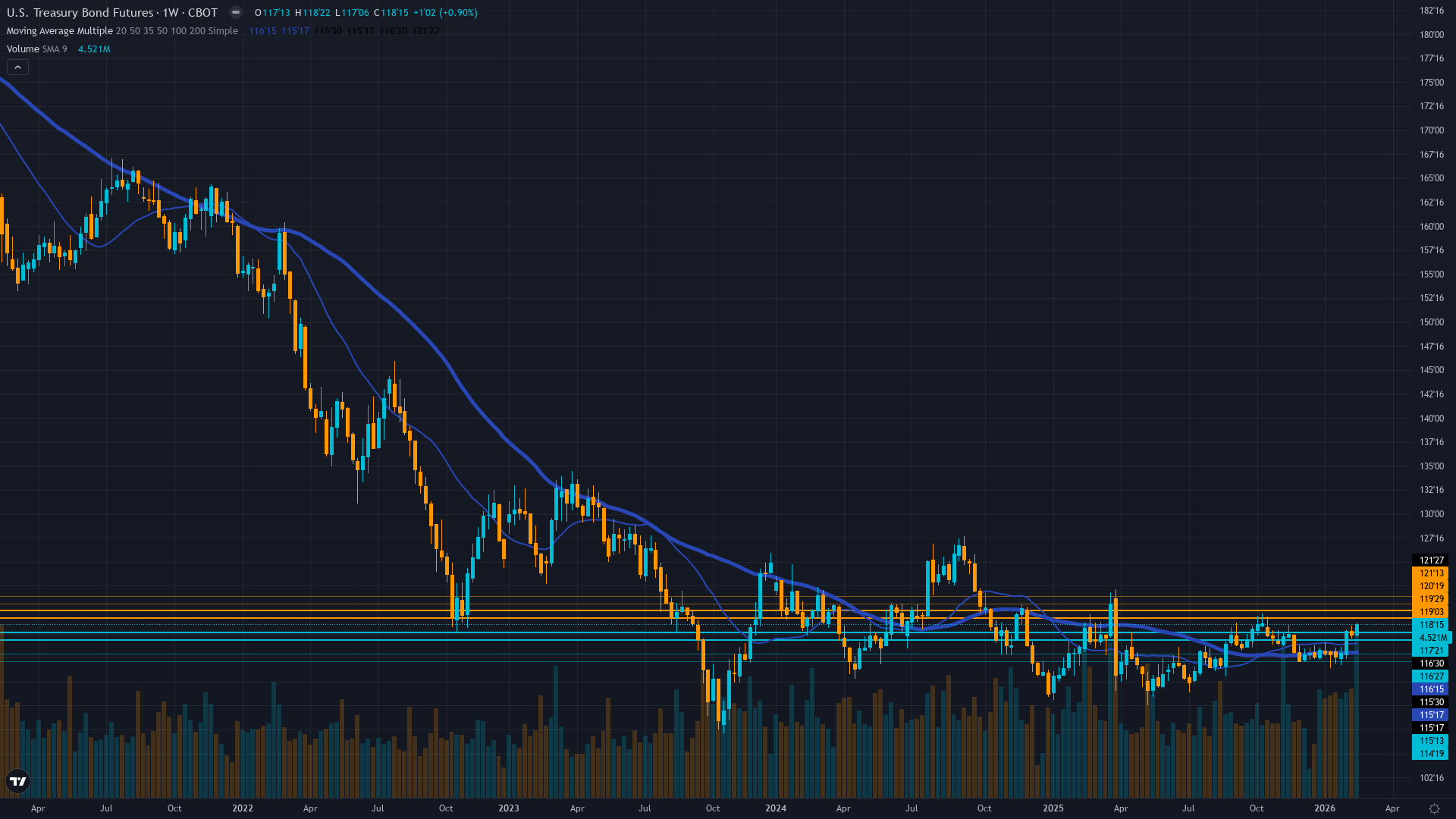Image resolution: width=1456 pixels, height=819 pixels.
Task: Click the 175'00 price scale tick
Action: pyautogui.click(x=1432, y=83)
